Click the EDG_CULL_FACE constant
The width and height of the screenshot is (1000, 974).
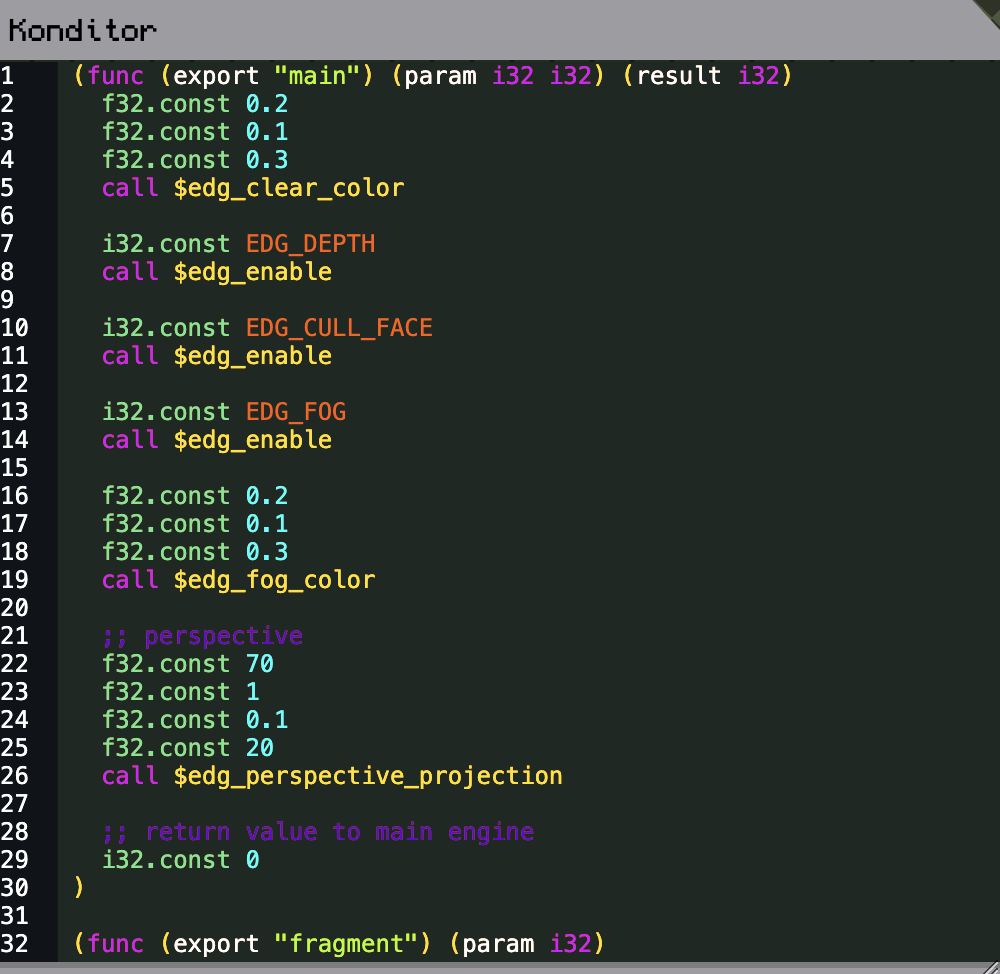coord(339,328)
